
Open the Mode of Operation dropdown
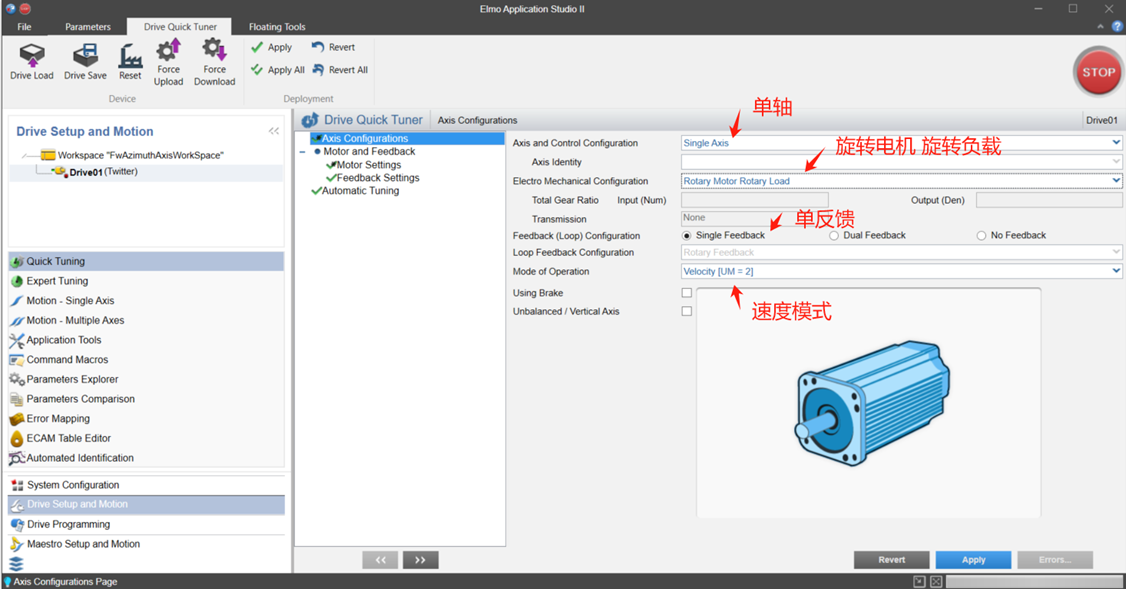901,272
